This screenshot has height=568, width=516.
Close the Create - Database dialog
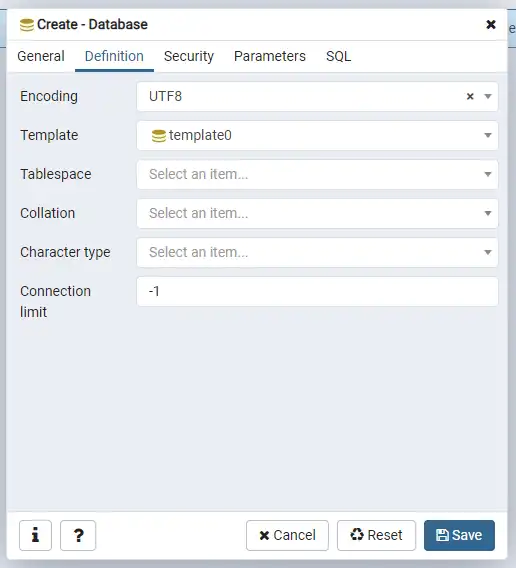(491, 24)
